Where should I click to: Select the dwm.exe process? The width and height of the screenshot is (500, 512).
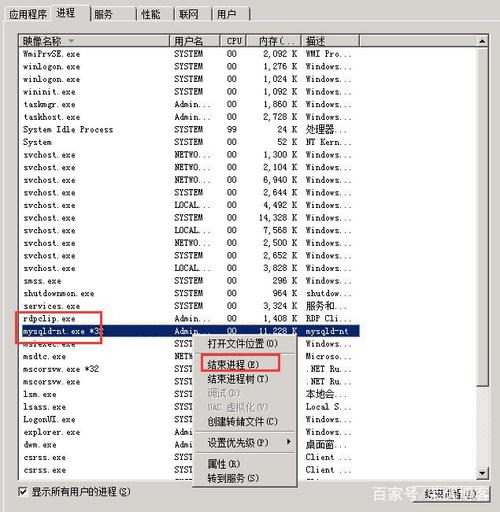click(x=40, y=445)
